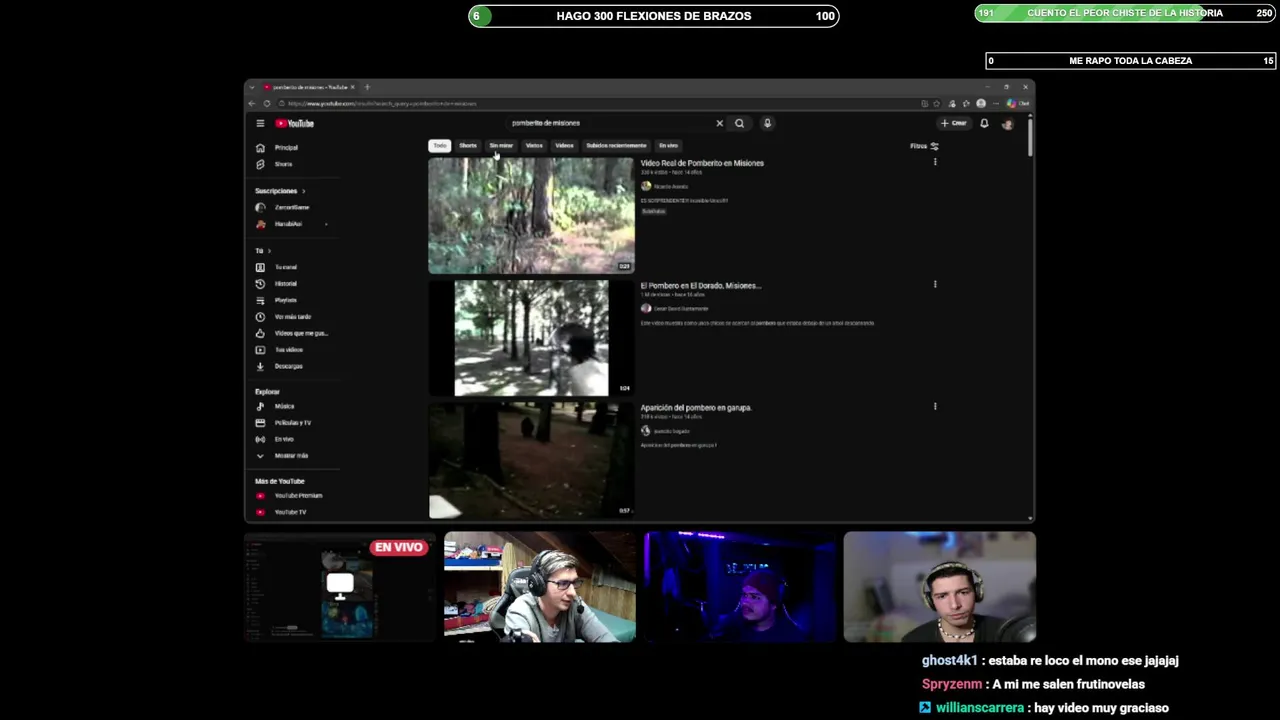
Task: Expand Suscripciones section
Action: coord(280,191)
